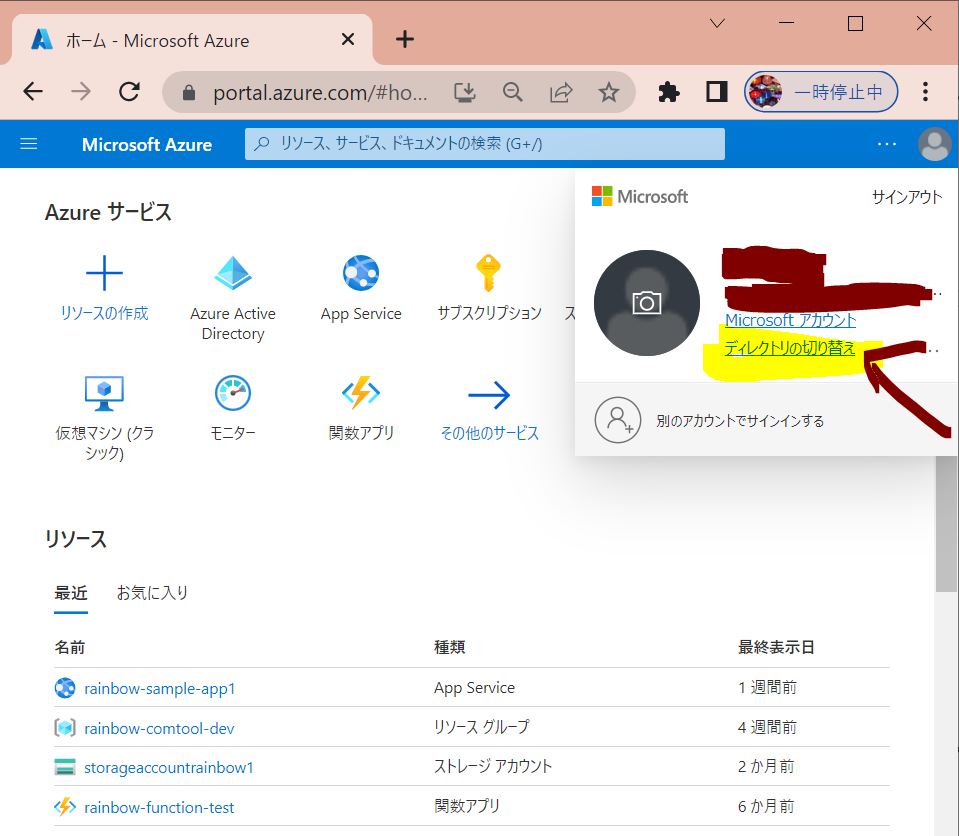Click the account avatar in header
This screenshot has height=836, width=959.
coord(935,144)
